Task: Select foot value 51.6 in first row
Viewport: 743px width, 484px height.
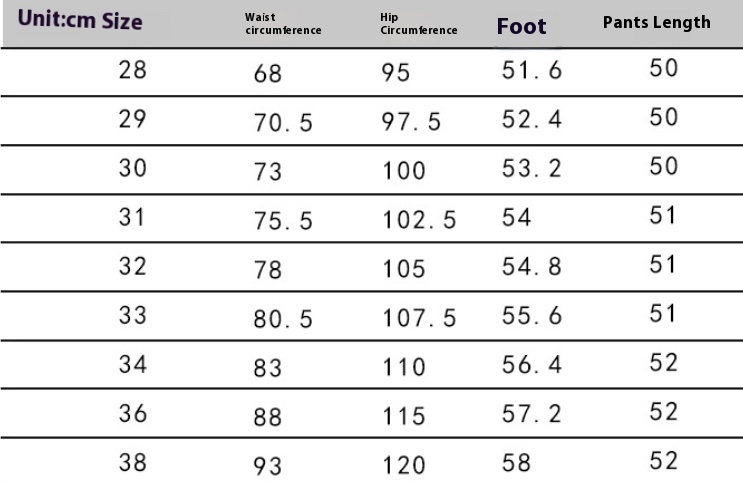Action: point(532,70)
